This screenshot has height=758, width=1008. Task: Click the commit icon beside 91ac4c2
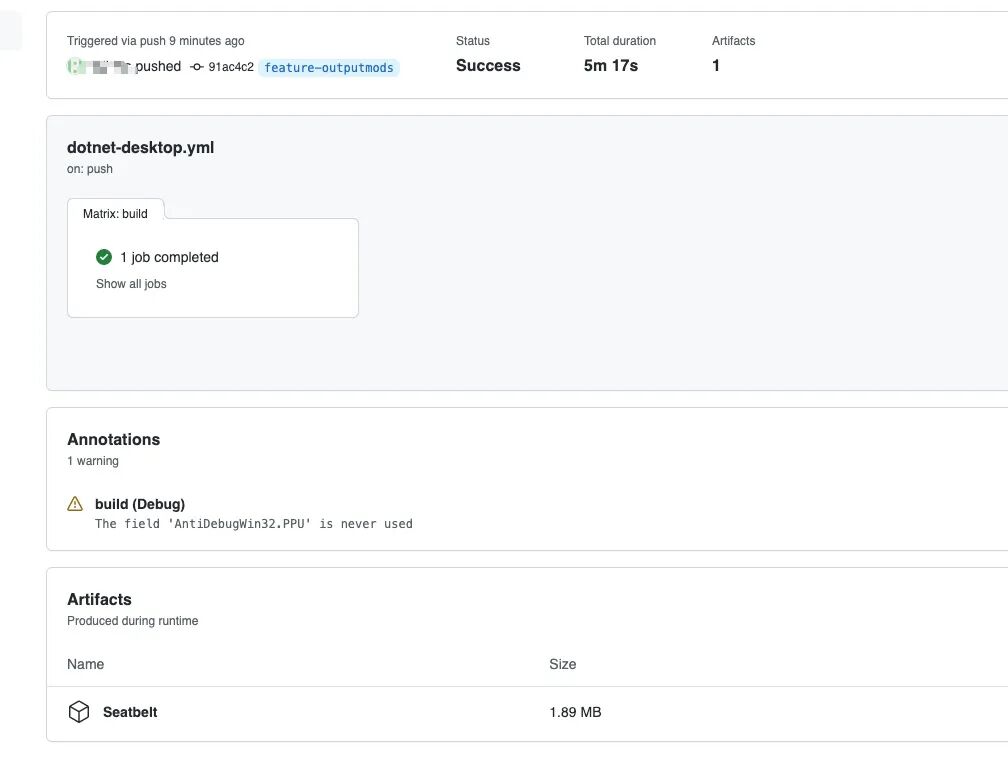(197, 67)
